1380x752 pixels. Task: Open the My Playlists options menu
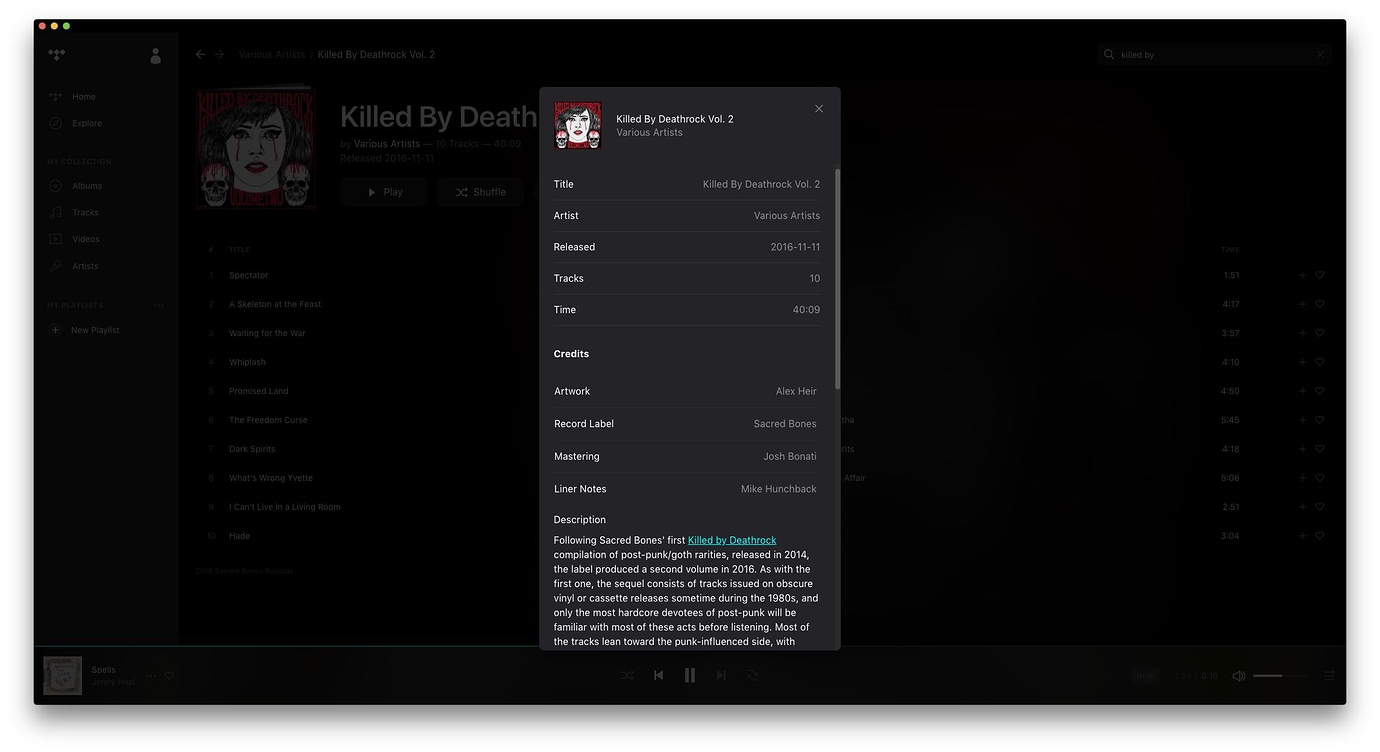point(158,305)
